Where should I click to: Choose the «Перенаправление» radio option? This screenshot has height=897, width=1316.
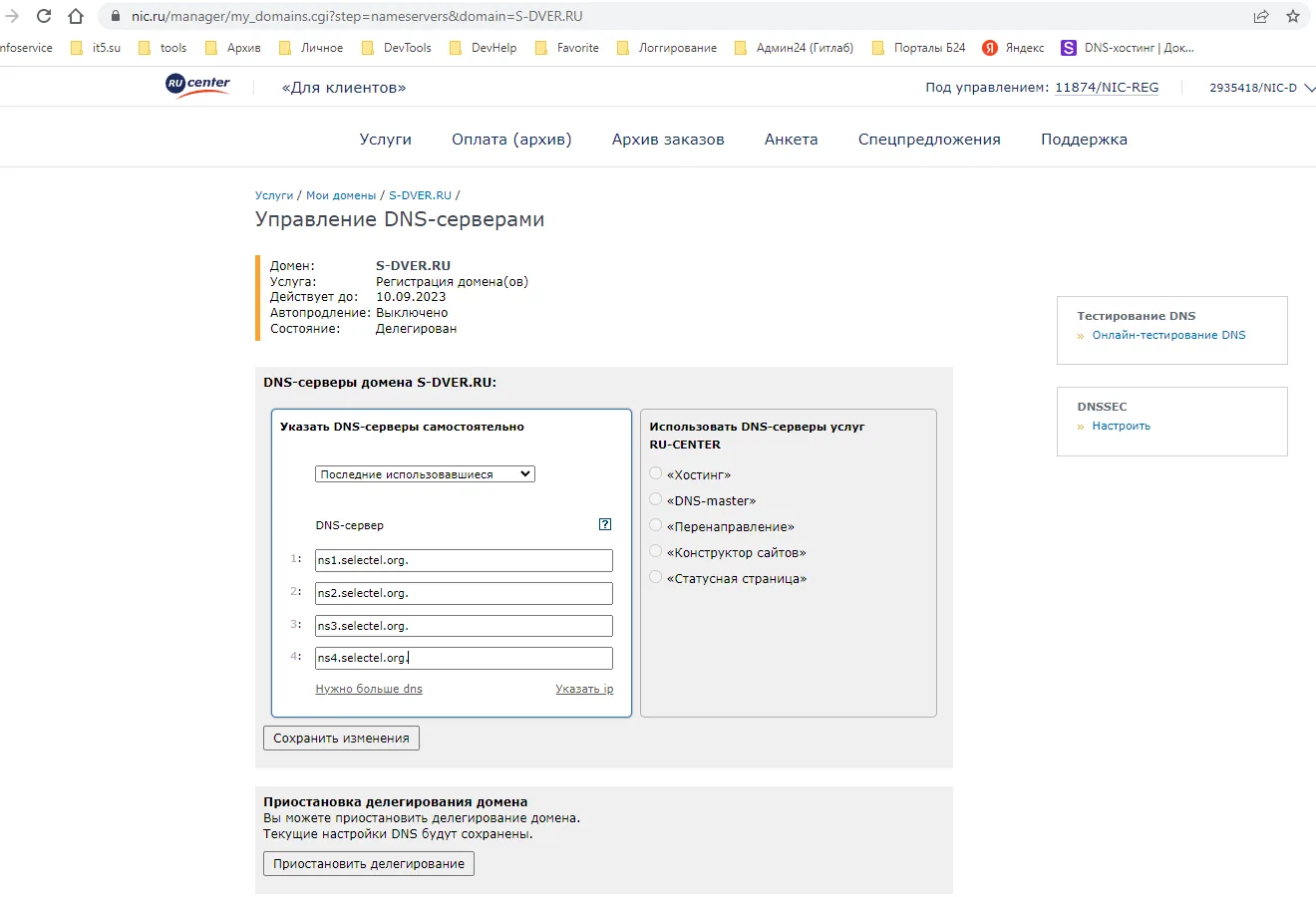pyautogui.click(x=656, y=525)
